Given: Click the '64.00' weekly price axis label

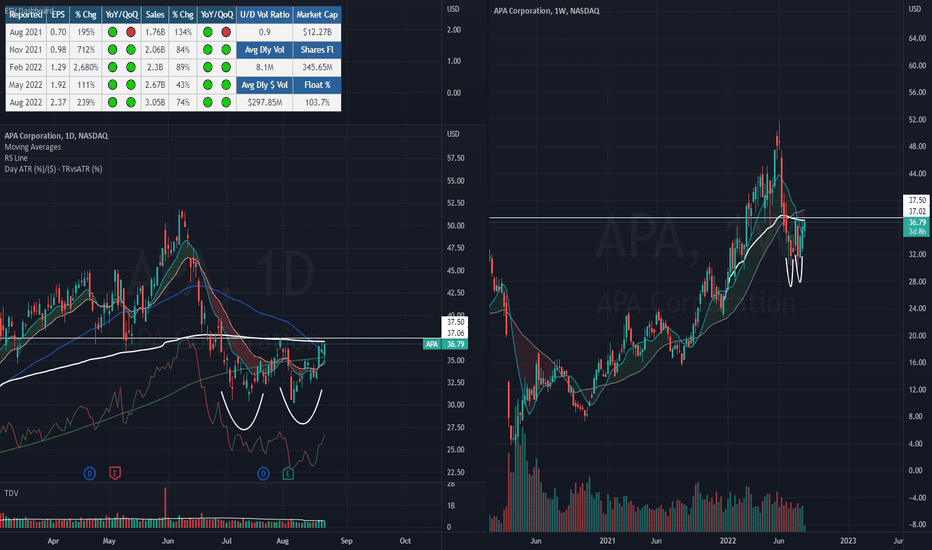Looking at the screenshot, I should coord(917,38).
